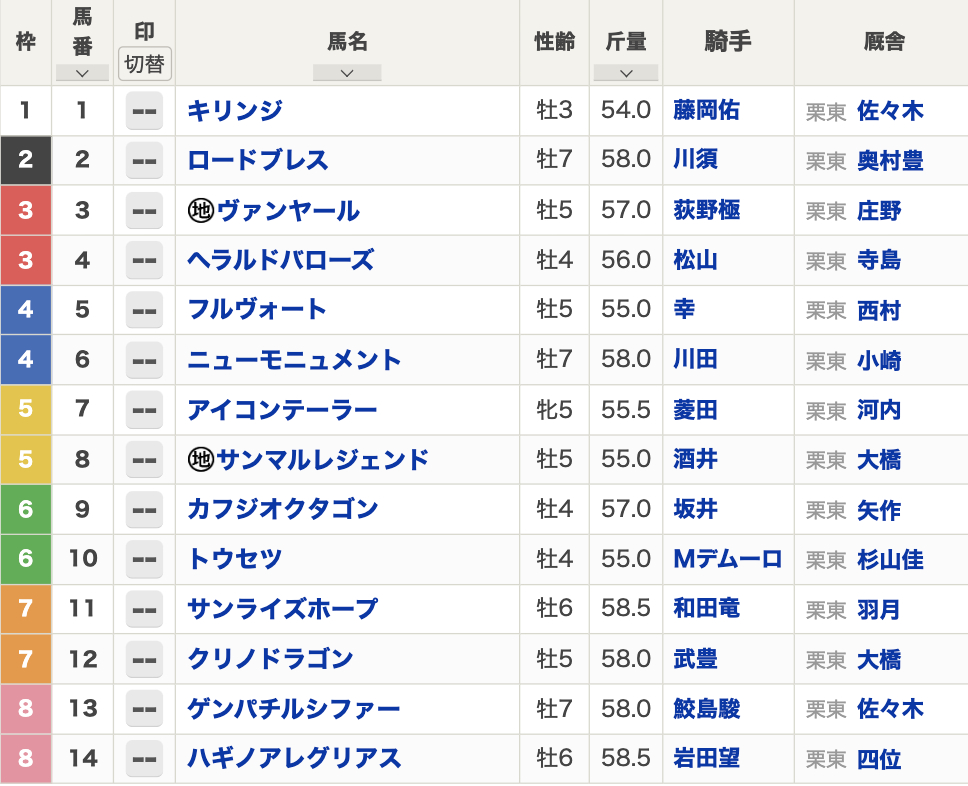
Task: Open horse page for ゲンパチルシファー
Action: point(294,708)
